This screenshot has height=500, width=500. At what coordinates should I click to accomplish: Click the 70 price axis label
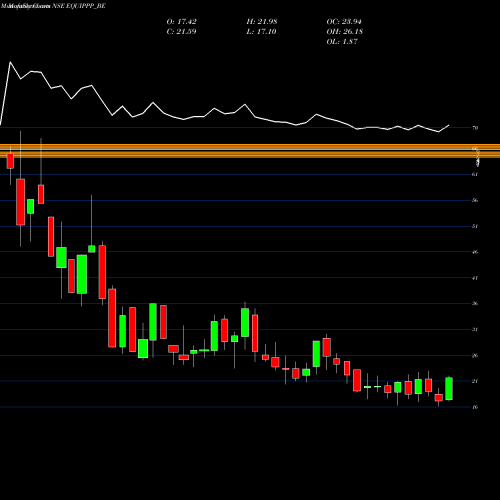click(475, 128)
